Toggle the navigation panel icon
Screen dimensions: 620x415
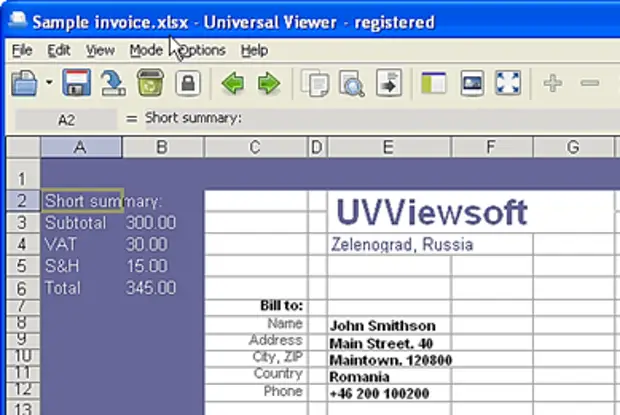[x=433, y=83]
